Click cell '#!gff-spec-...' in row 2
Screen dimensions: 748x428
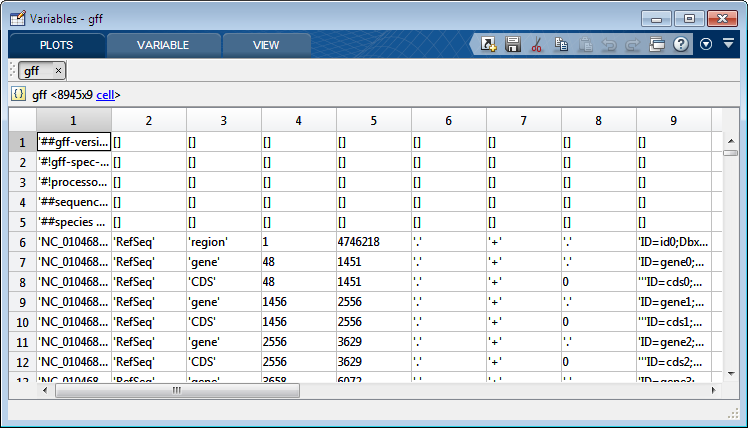[x=74, y=162]
